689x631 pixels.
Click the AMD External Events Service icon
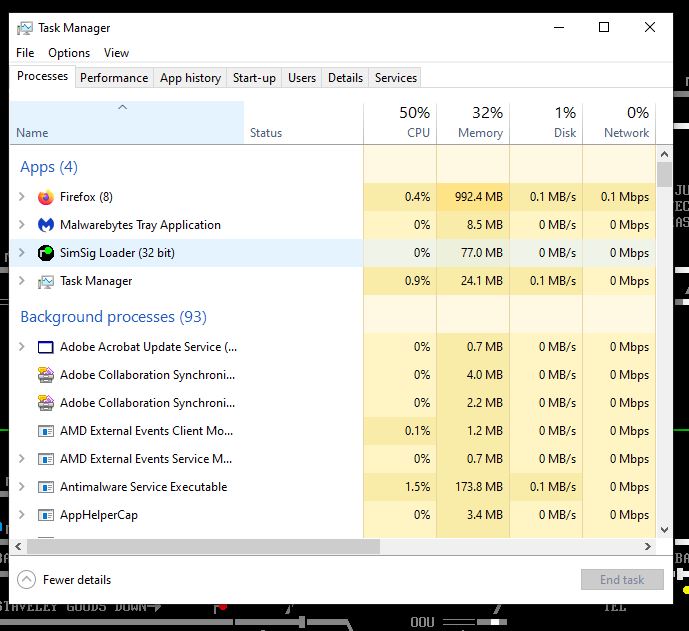46,459
